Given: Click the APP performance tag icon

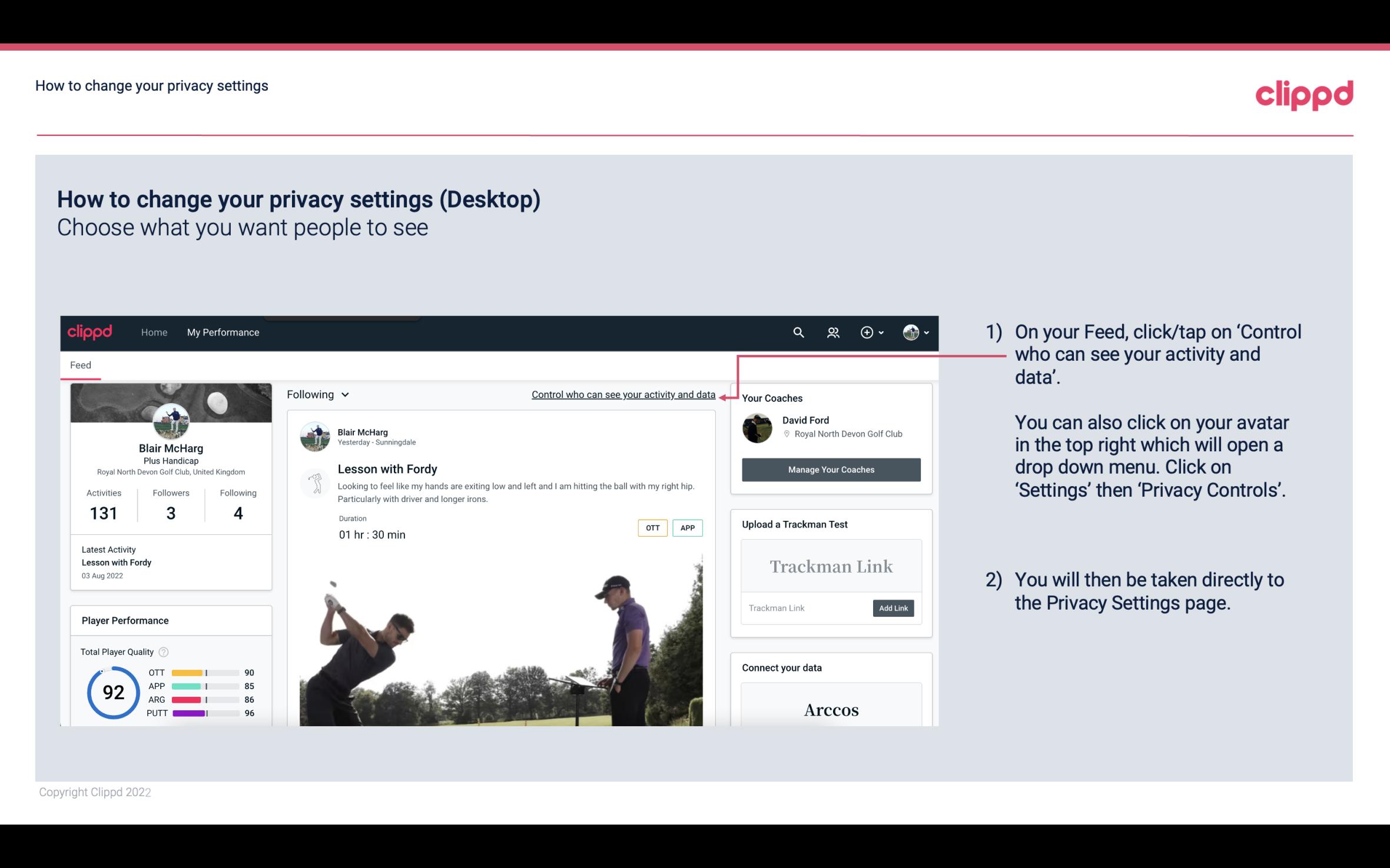Looking at the screenshot, I should (688, 527).
